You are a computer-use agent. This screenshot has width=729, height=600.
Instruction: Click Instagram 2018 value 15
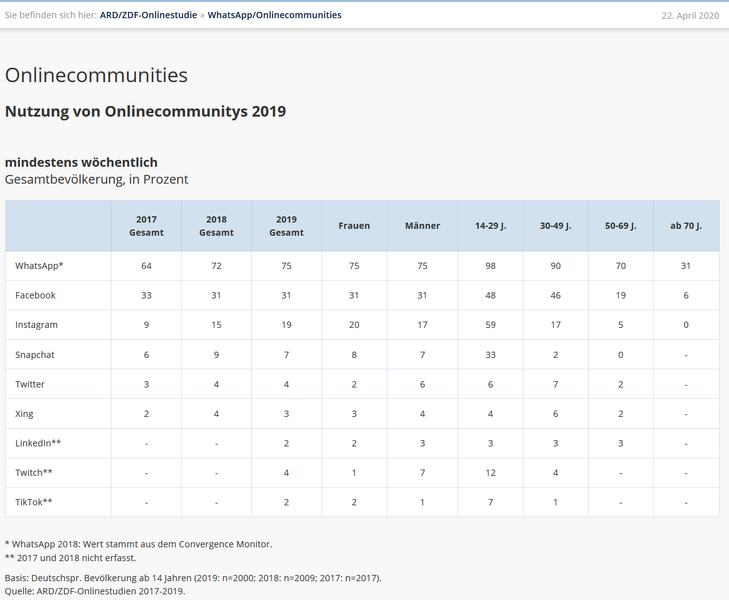pyautogui.click(x=216, y=325)
